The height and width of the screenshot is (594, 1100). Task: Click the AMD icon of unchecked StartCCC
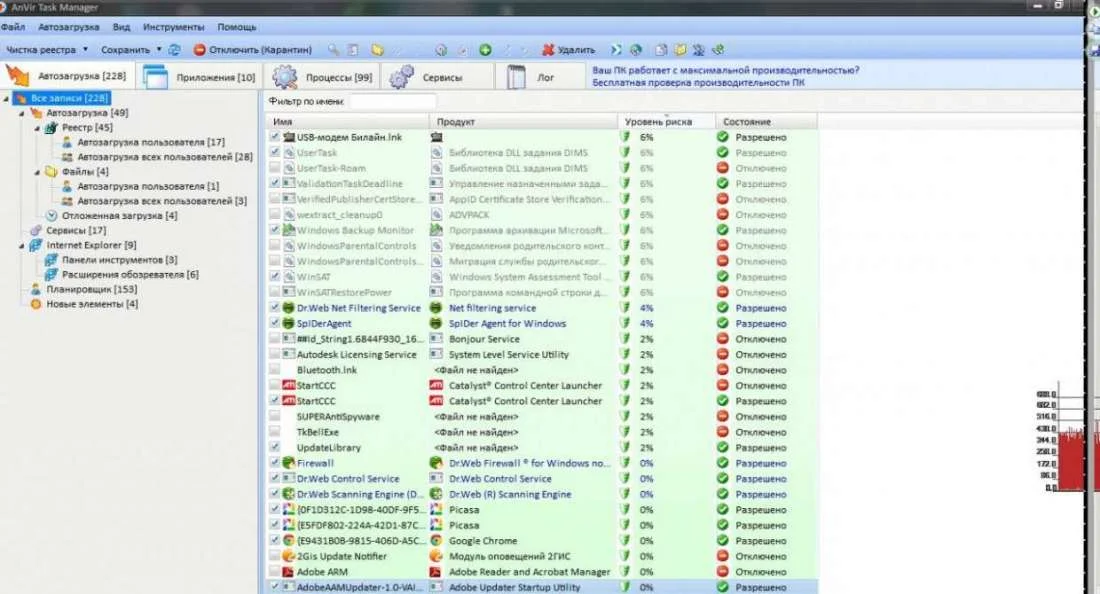288,385
